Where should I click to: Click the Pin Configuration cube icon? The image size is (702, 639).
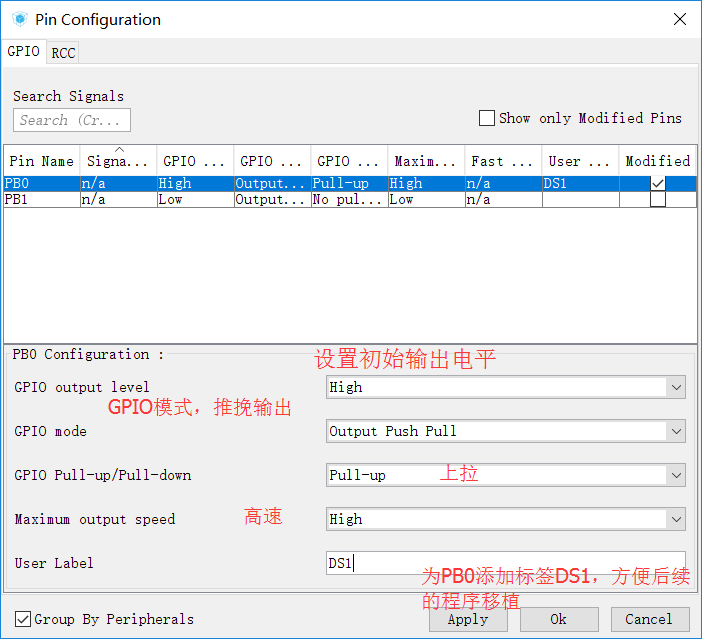(19, 19)
